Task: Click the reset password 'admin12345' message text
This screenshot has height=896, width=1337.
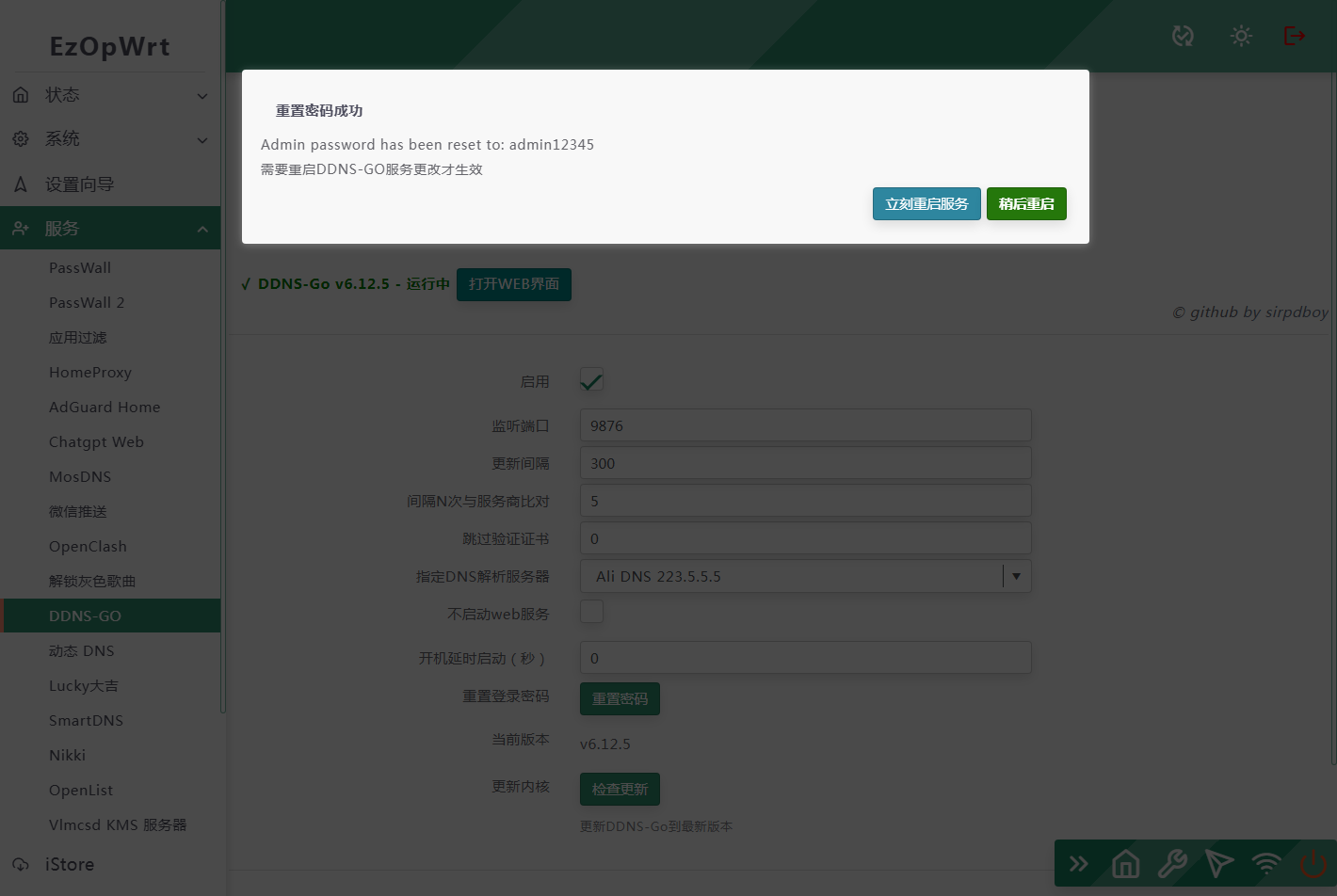Action: pos(427,145)
